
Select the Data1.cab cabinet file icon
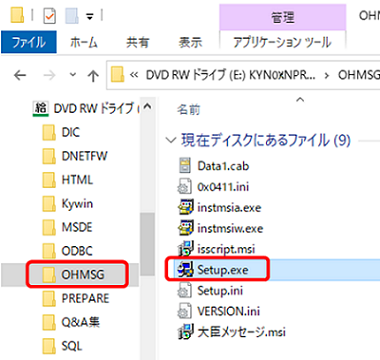pyautogui.click(x=185, y=166)
